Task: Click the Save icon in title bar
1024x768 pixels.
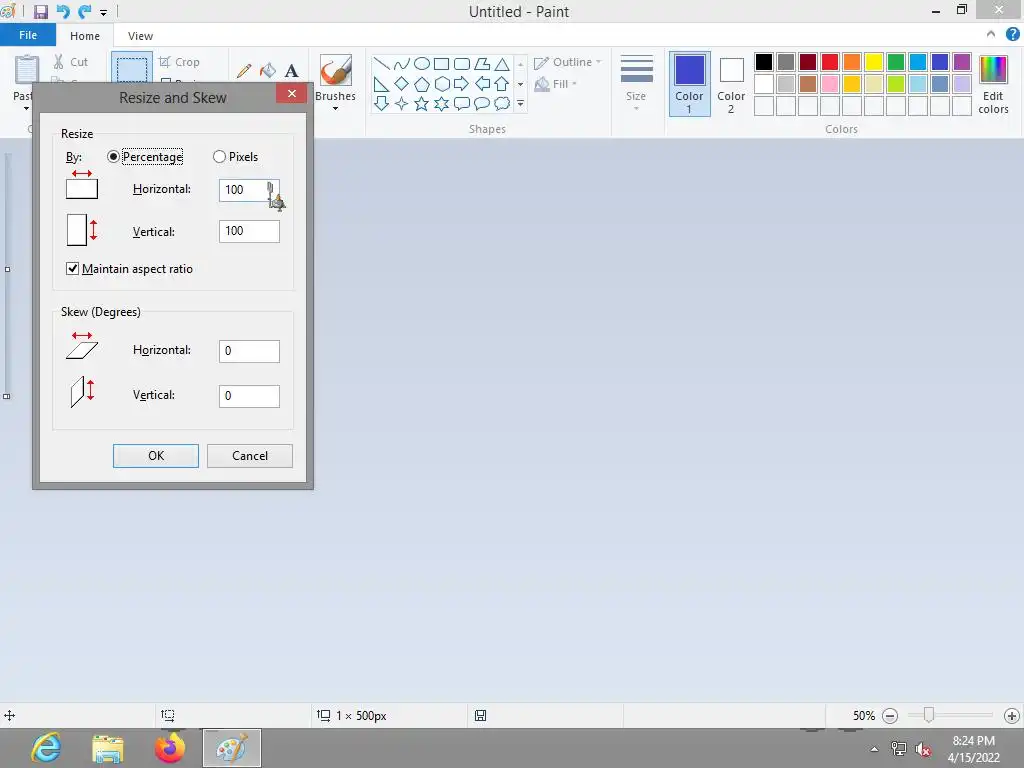Action: (x=40, y=12)
